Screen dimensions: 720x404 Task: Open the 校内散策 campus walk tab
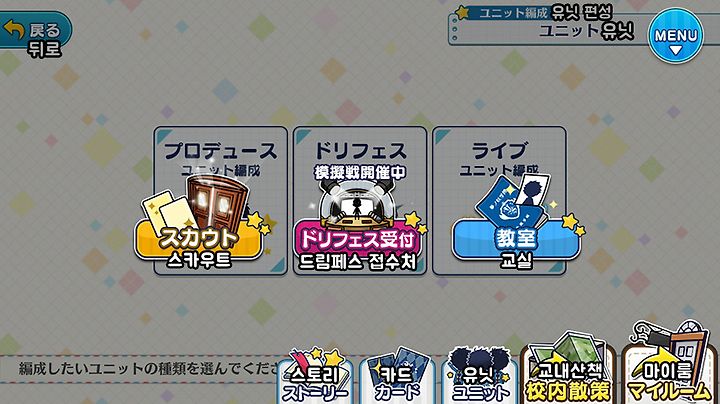[x=568, y=370]
